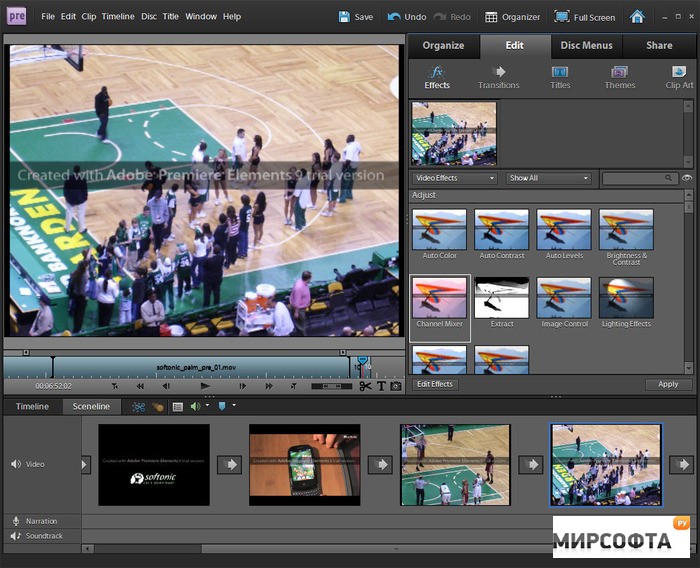Open the marker dropdown arrow

pos(234,405)
